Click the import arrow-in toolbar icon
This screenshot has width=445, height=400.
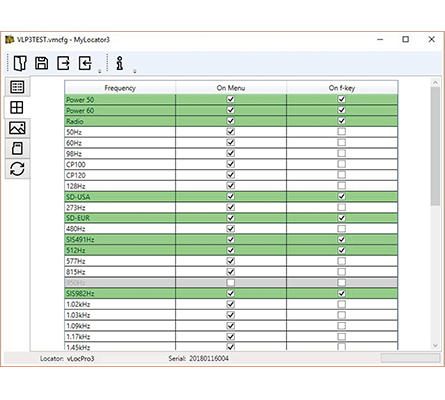[x=85, y=63]
